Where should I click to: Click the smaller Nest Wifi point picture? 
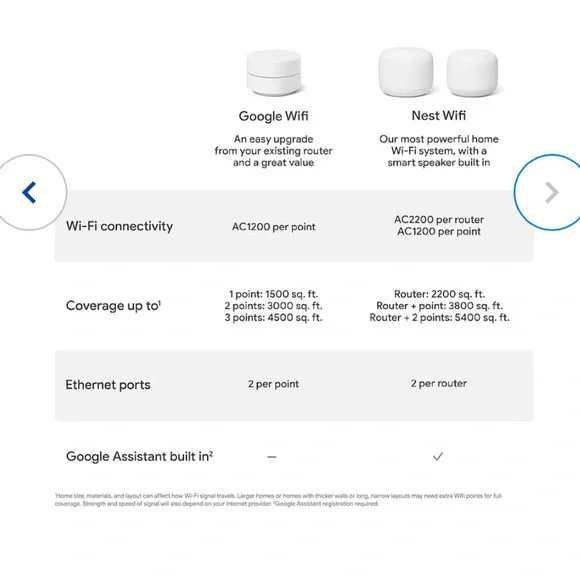[x=472, y=73]
